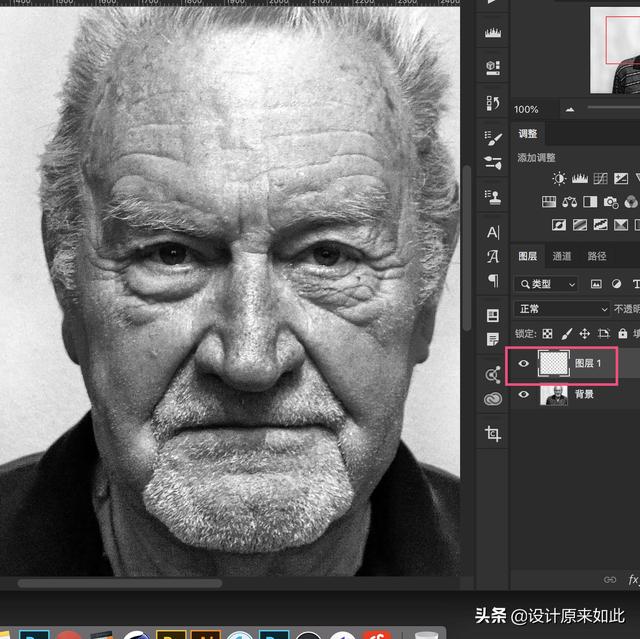Open the Clone Source panel icon
640x639 pixels.
coord(493,197)
